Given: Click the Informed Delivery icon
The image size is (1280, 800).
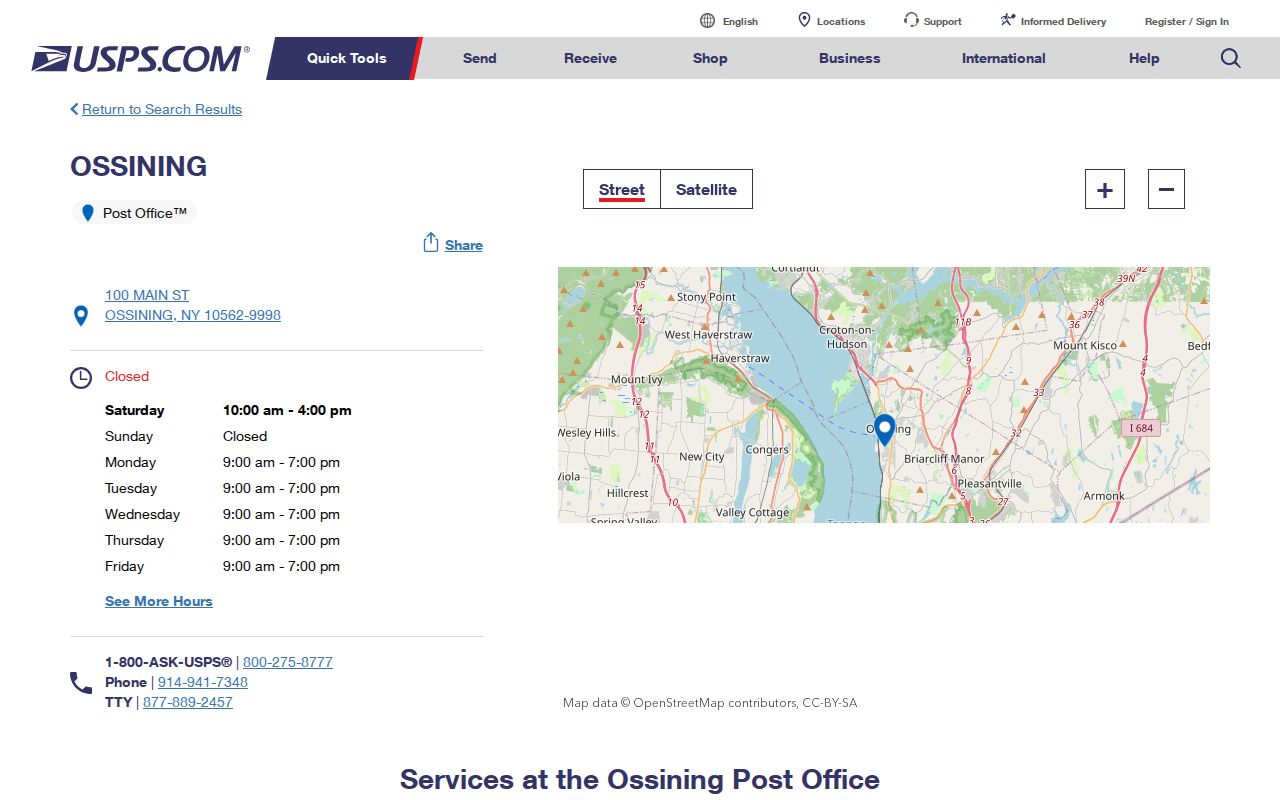Looking at the screenshot, I should click(1008, 20).
